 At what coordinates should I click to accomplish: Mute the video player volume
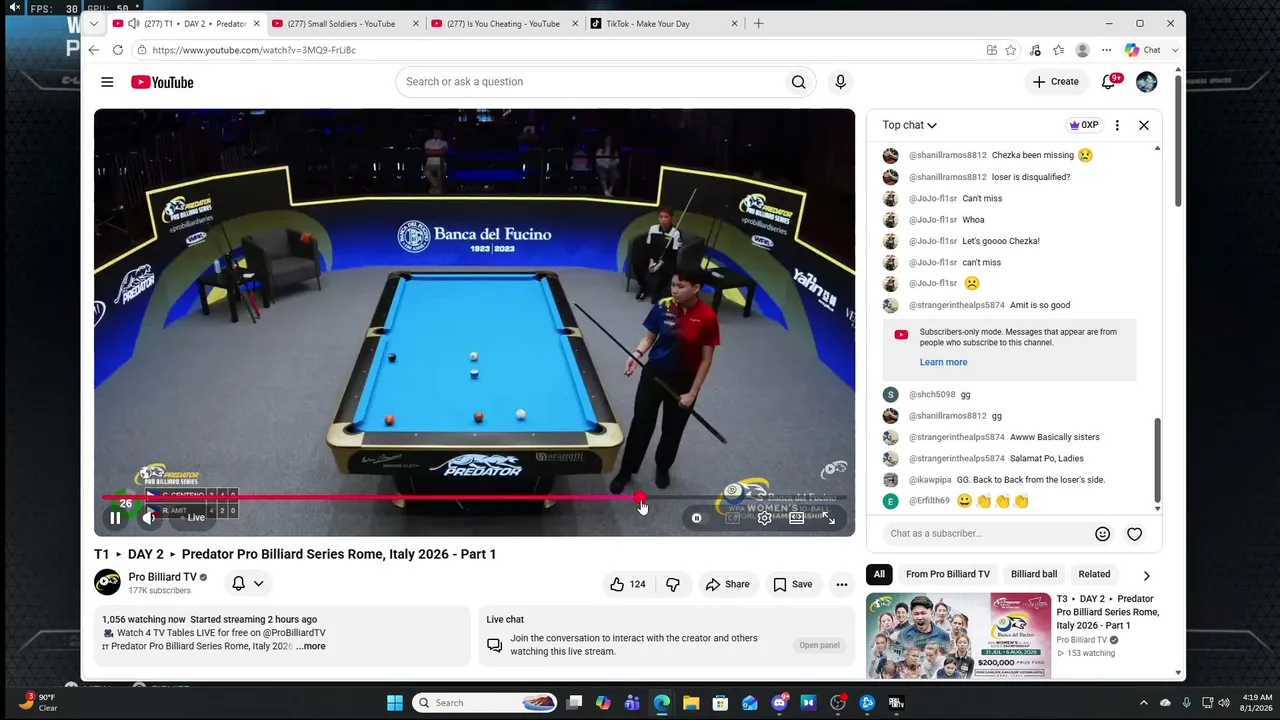[149, 517]
